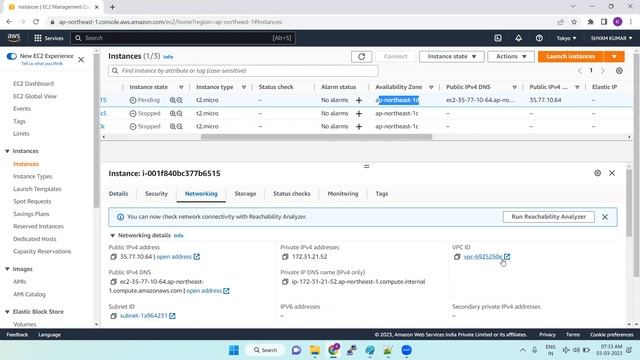
Task: Sort by Availability Zone column arrow
Action: pos(431,87)
